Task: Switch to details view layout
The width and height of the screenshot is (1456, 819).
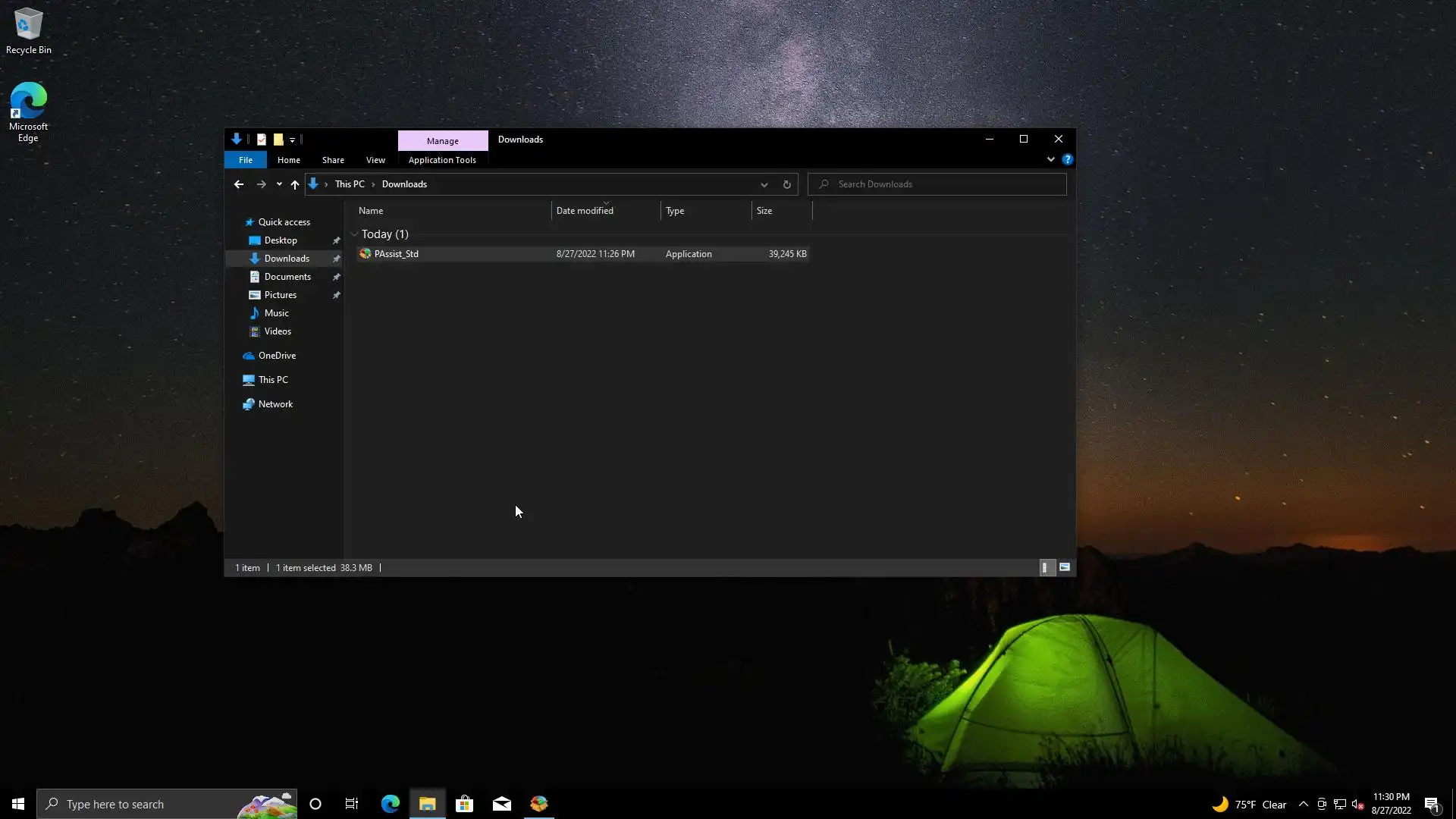Action: (1045, 567)
